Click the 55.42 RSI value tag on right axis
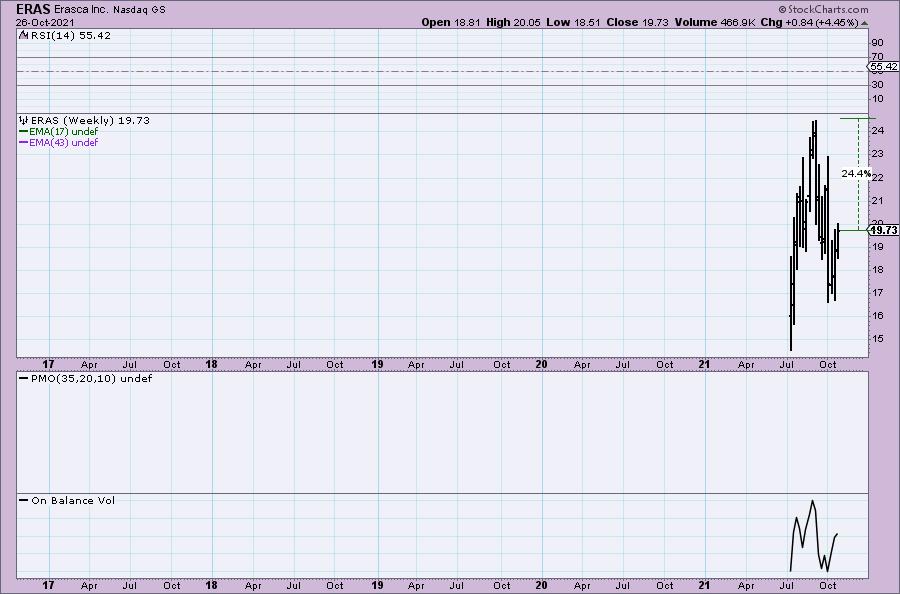Viewport: 900px width, 594px height. (x=883, y=67)
